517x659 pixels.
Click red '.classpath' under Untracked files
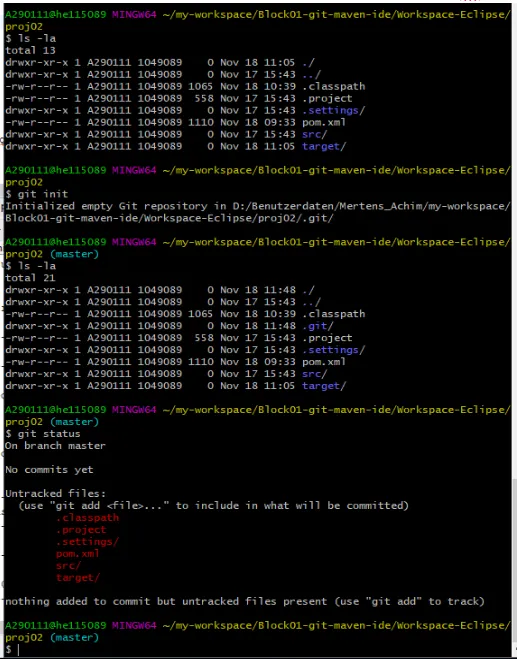click(87, 517)
